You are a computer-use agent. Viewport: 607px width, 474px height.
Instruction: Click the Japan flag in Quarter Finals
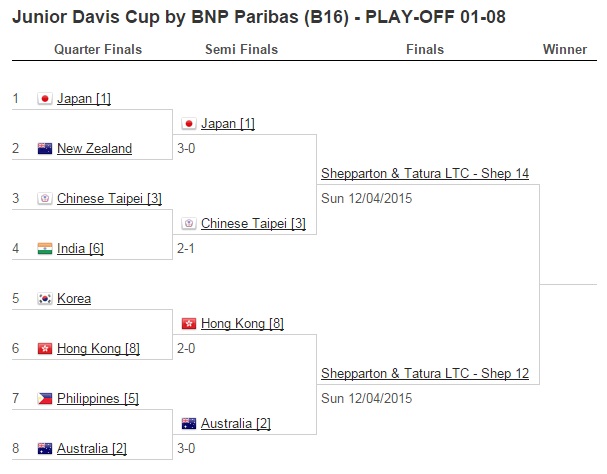click(x=45, y=99)
